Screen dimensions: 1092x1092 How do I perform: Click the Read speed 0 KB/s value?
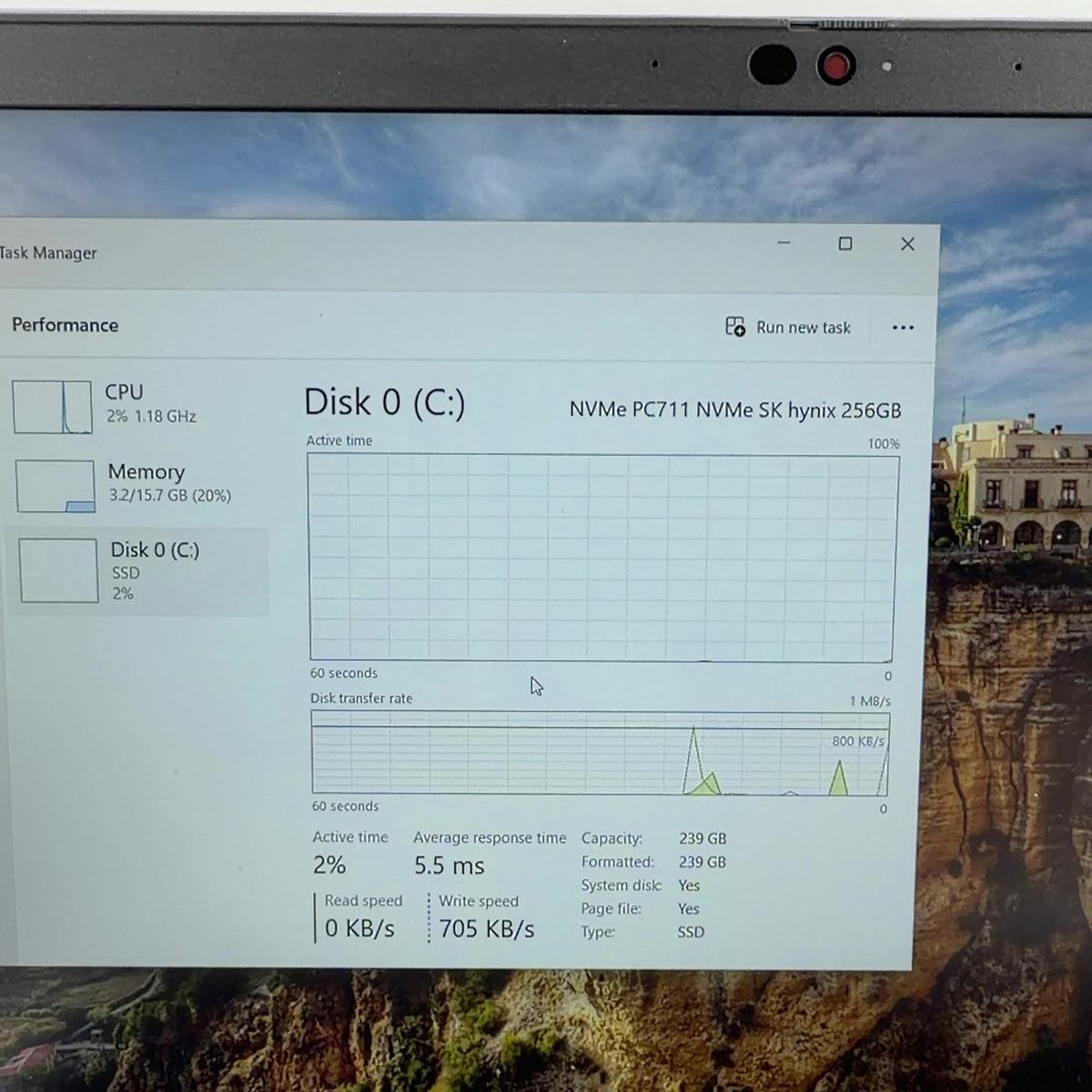(x=359, y=928)
